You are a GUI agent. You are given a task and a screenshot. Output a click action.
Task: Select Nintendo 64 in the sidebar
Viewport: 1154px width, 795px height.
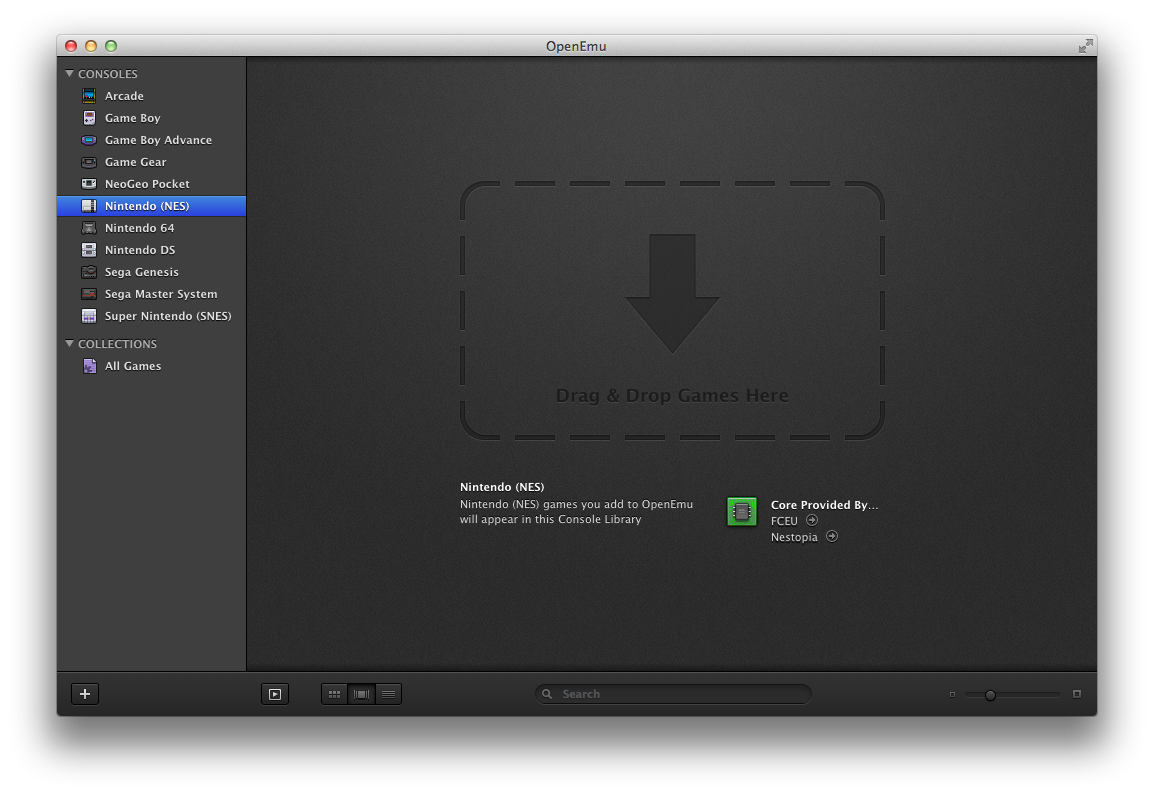152,228
